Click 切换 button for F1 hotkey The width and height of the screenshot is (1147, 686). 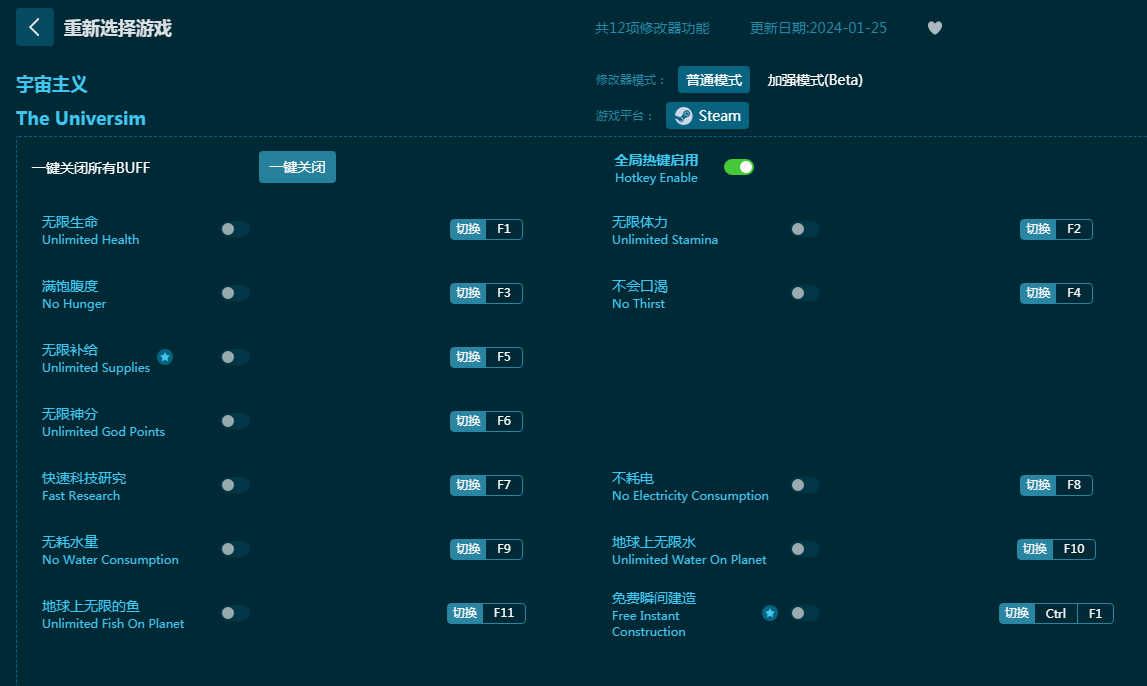[468, 229]
